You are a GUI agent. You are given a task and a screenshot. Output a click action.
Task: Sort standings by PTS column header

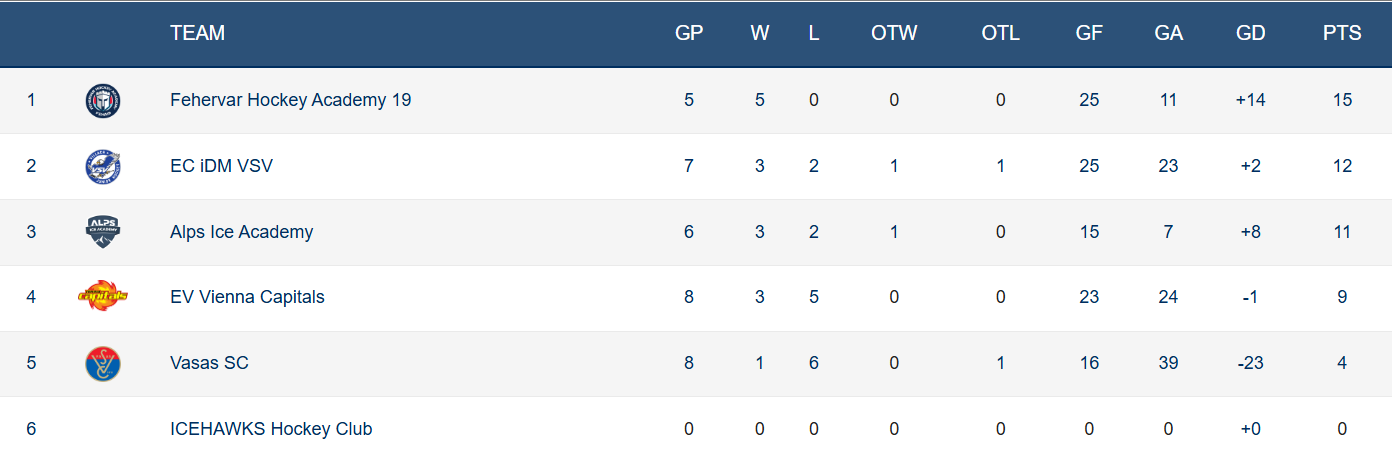click(x=1342, y=33)
